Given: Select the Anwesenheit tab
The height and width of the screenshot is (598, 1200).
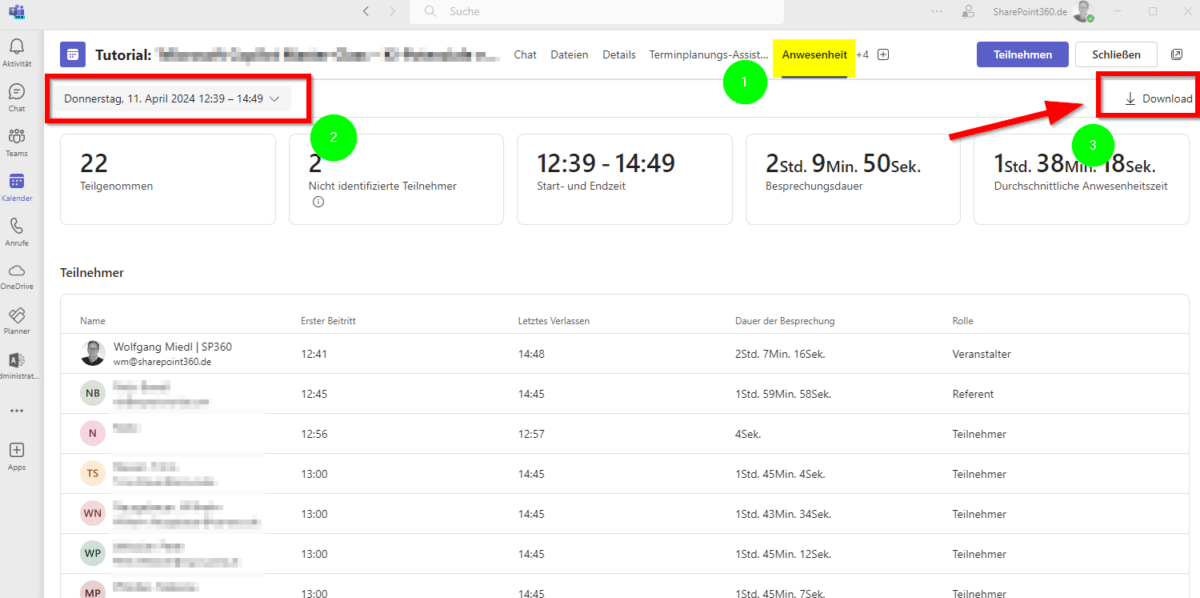Looking at the screenshot, I should coord(814,55).
